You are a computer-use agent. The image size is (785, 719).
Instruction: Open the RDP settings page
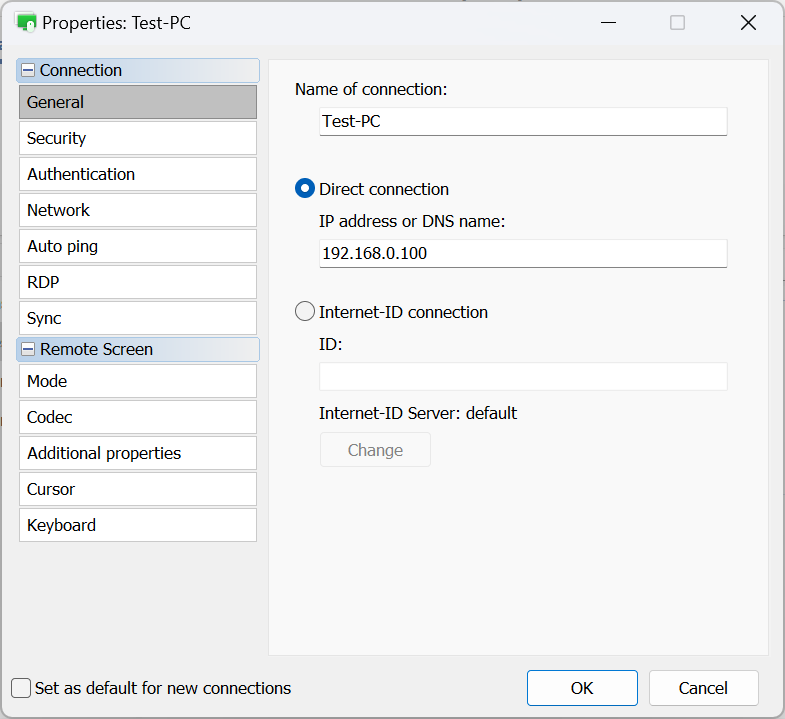137,282
